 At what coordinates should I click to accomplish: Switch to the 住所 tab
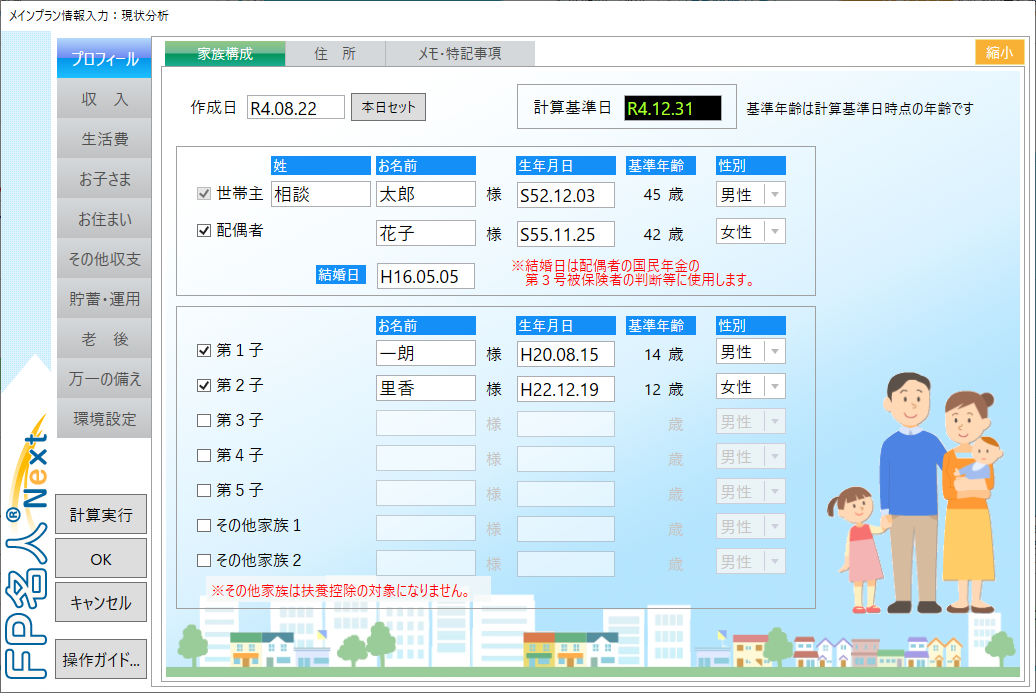point(335,54)
